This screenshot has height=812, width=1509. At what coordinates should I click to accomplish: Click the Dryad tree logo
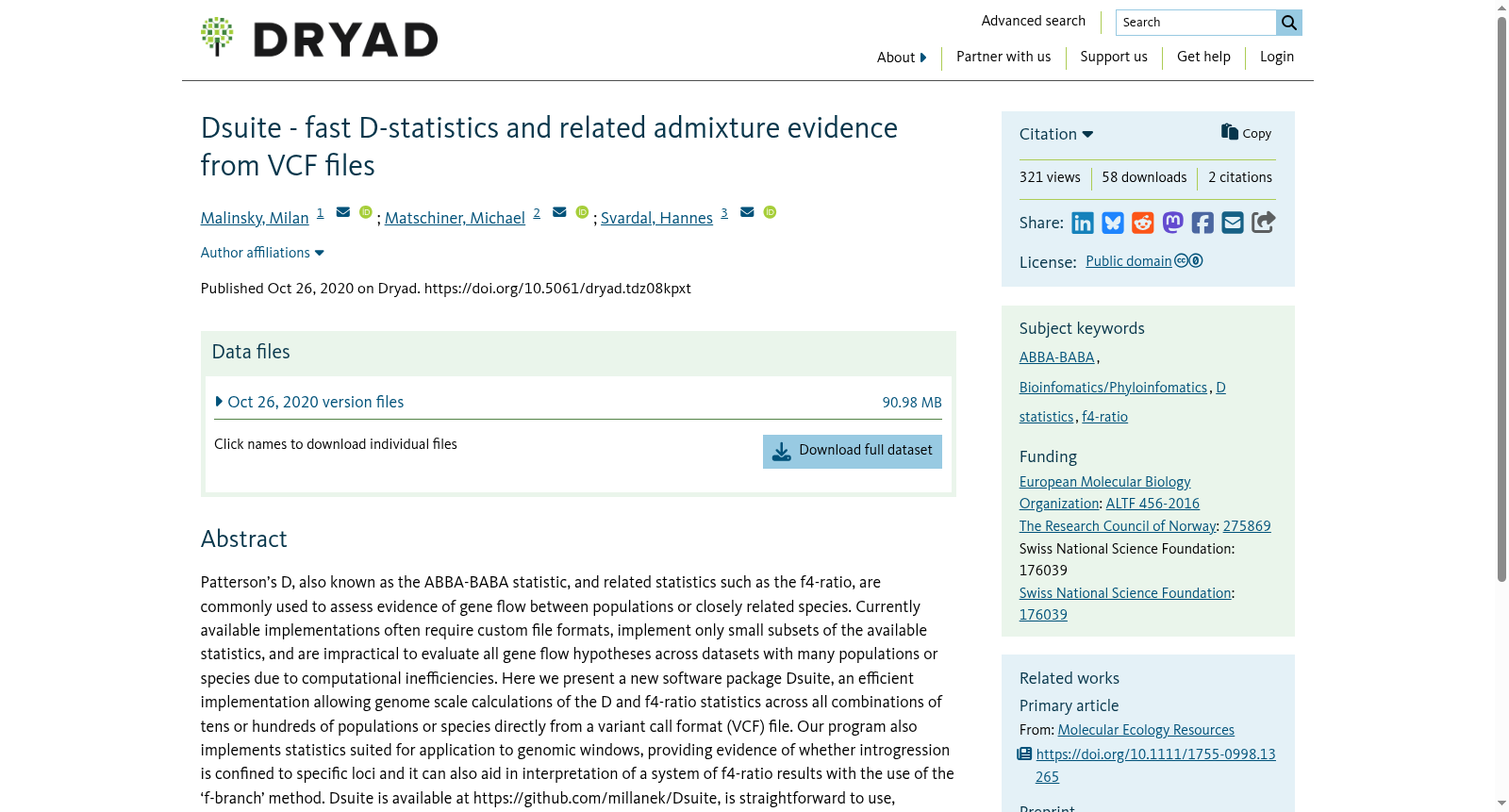pos(217,37)
